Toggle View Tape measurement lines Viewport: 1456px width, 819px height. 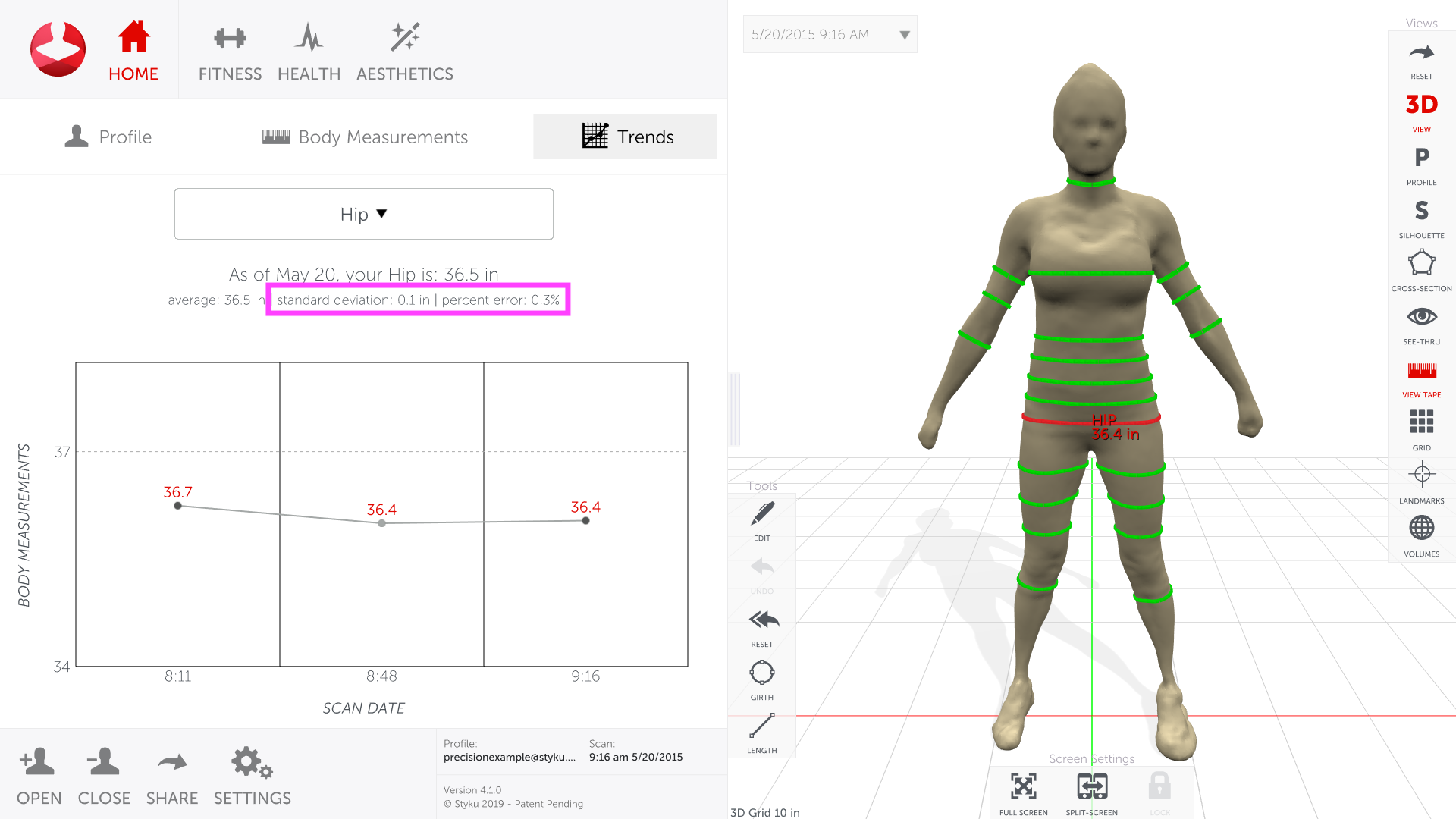(1421, 371)
